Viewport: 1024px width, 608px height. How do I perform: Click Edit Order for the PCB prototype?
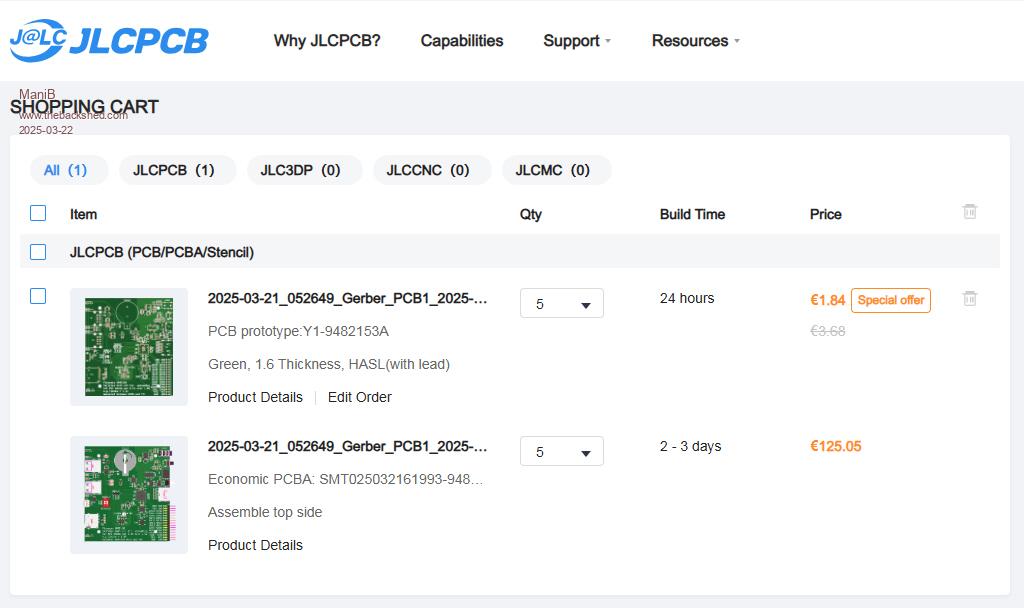point(359,397)
